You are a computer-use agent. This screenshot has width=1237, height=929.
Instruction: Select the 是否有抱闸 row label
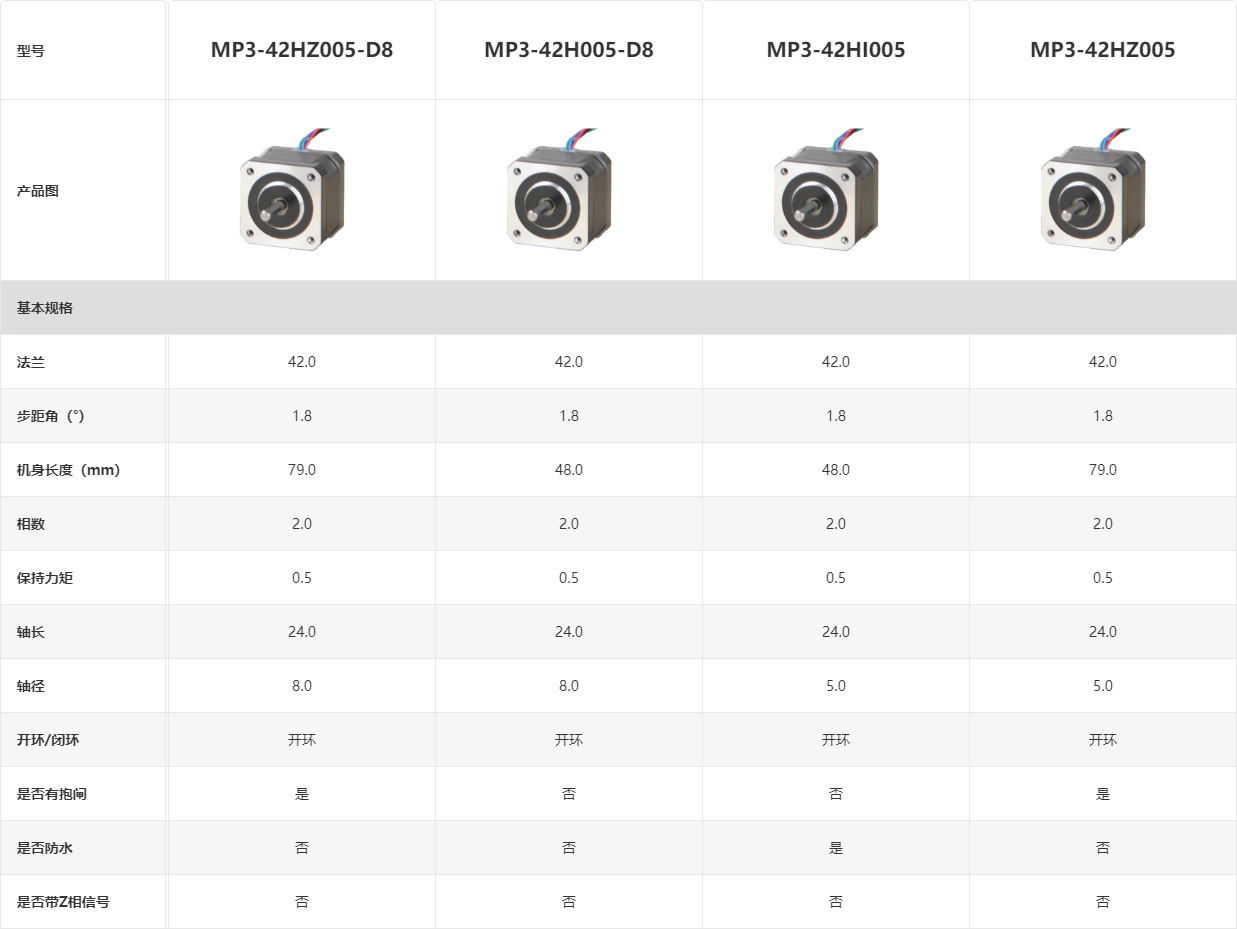tap(51, 794)
